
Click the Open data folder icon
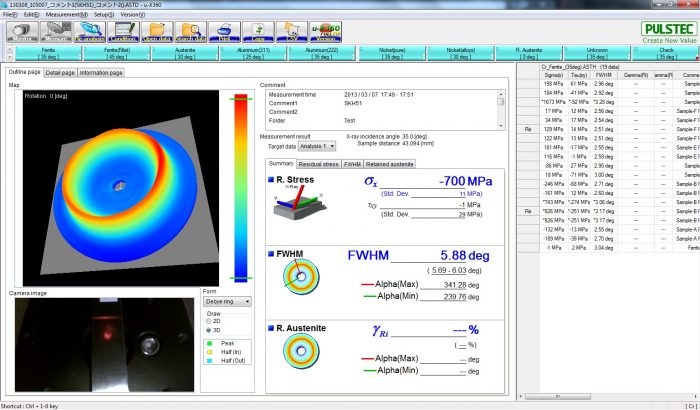pos(155,32)
